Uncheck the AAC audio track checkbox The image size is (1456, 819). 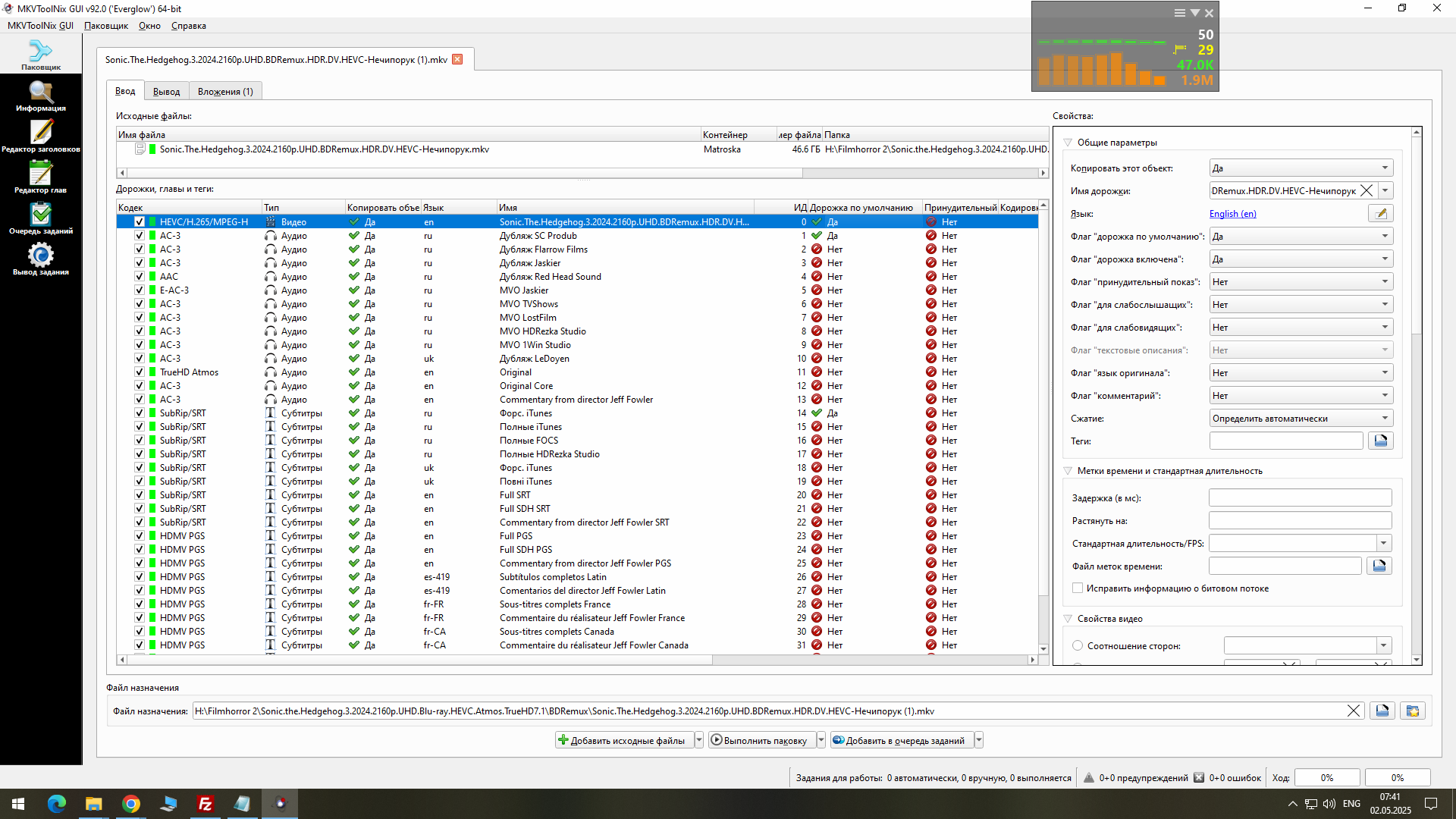click(x=140, y=277)
